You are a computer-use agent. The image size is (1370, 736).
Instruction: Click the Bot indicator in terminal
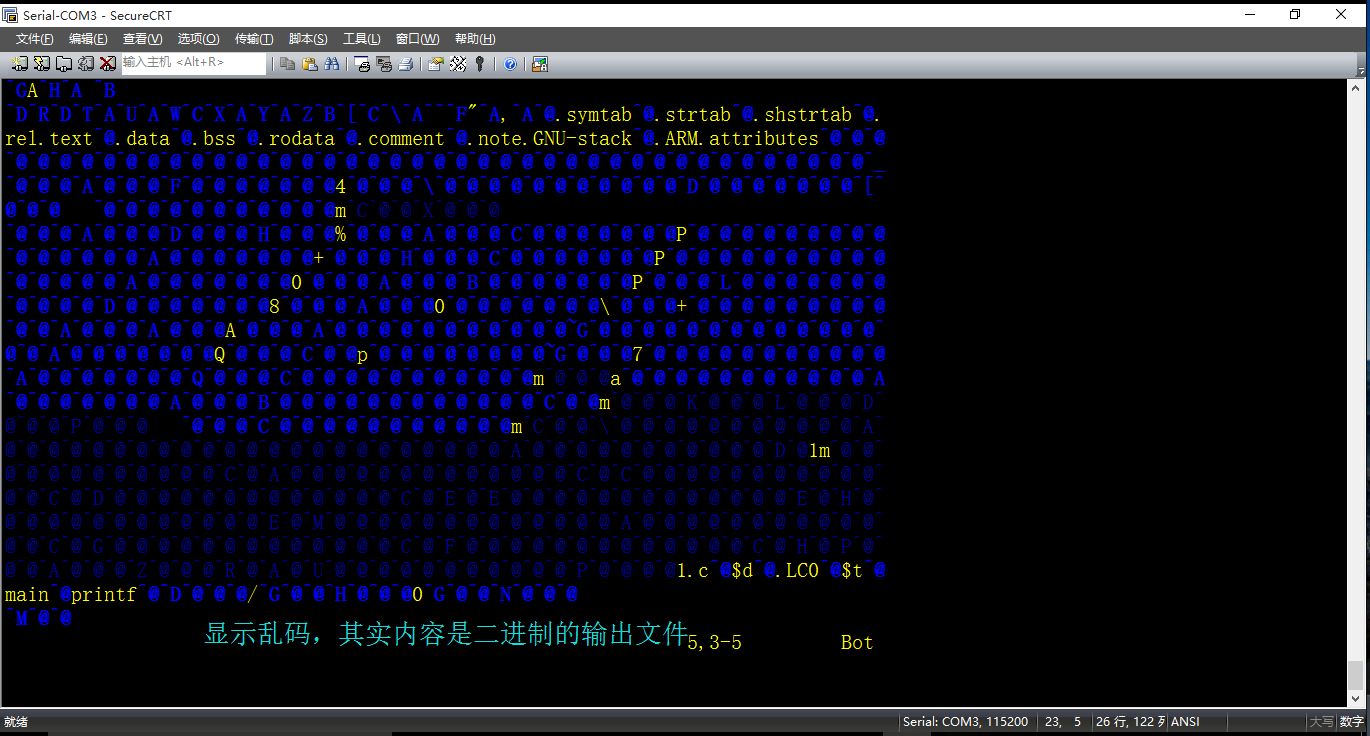[x=857, y=643]
